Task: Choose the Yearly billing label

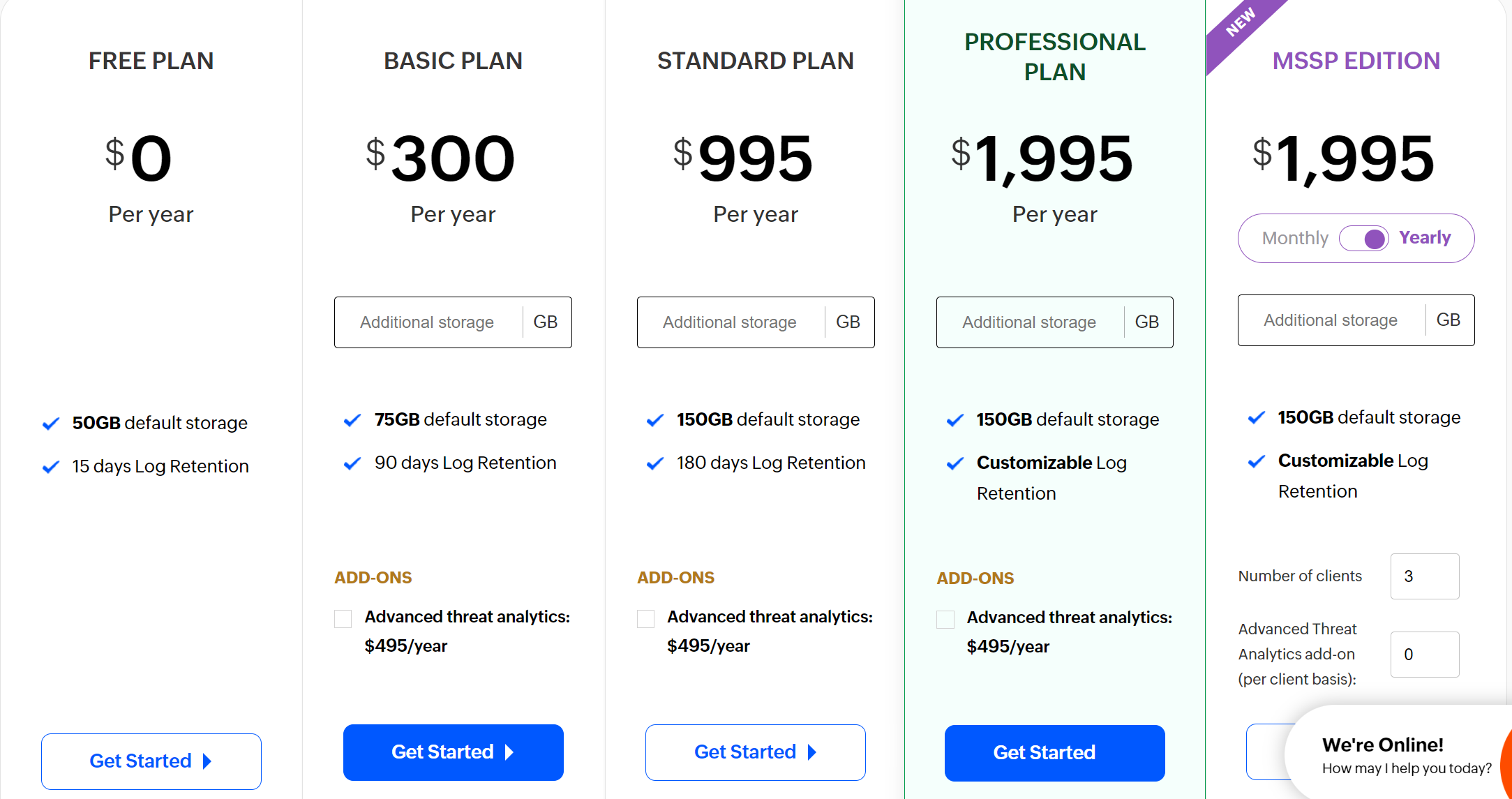Action: tap(1425, 238)
